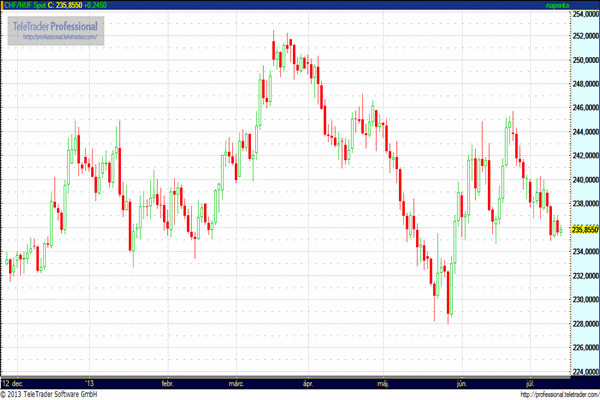Select the jún. time axis label
600x400 pixels.
461,382
